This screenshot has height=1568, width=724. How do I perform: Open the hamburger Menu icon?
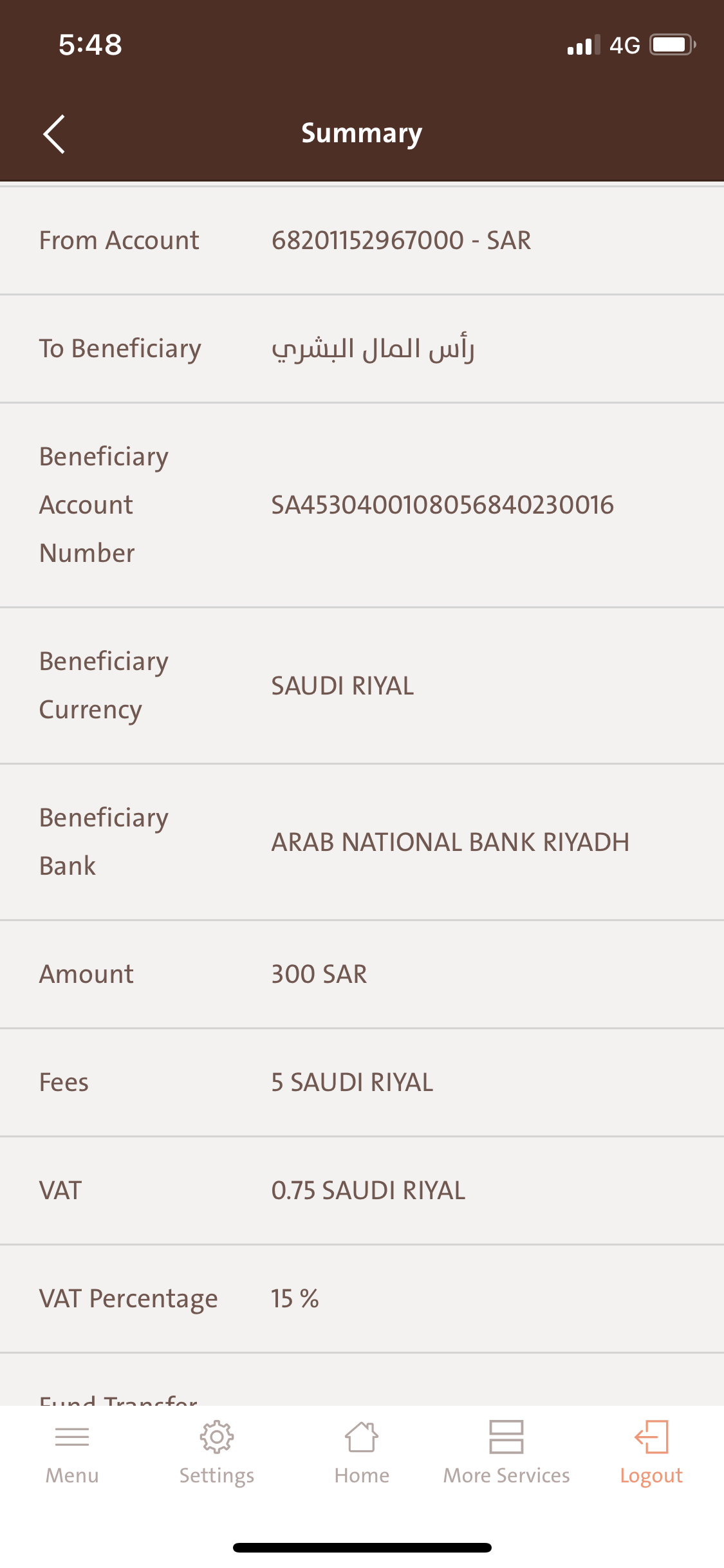coord(72,1437)
